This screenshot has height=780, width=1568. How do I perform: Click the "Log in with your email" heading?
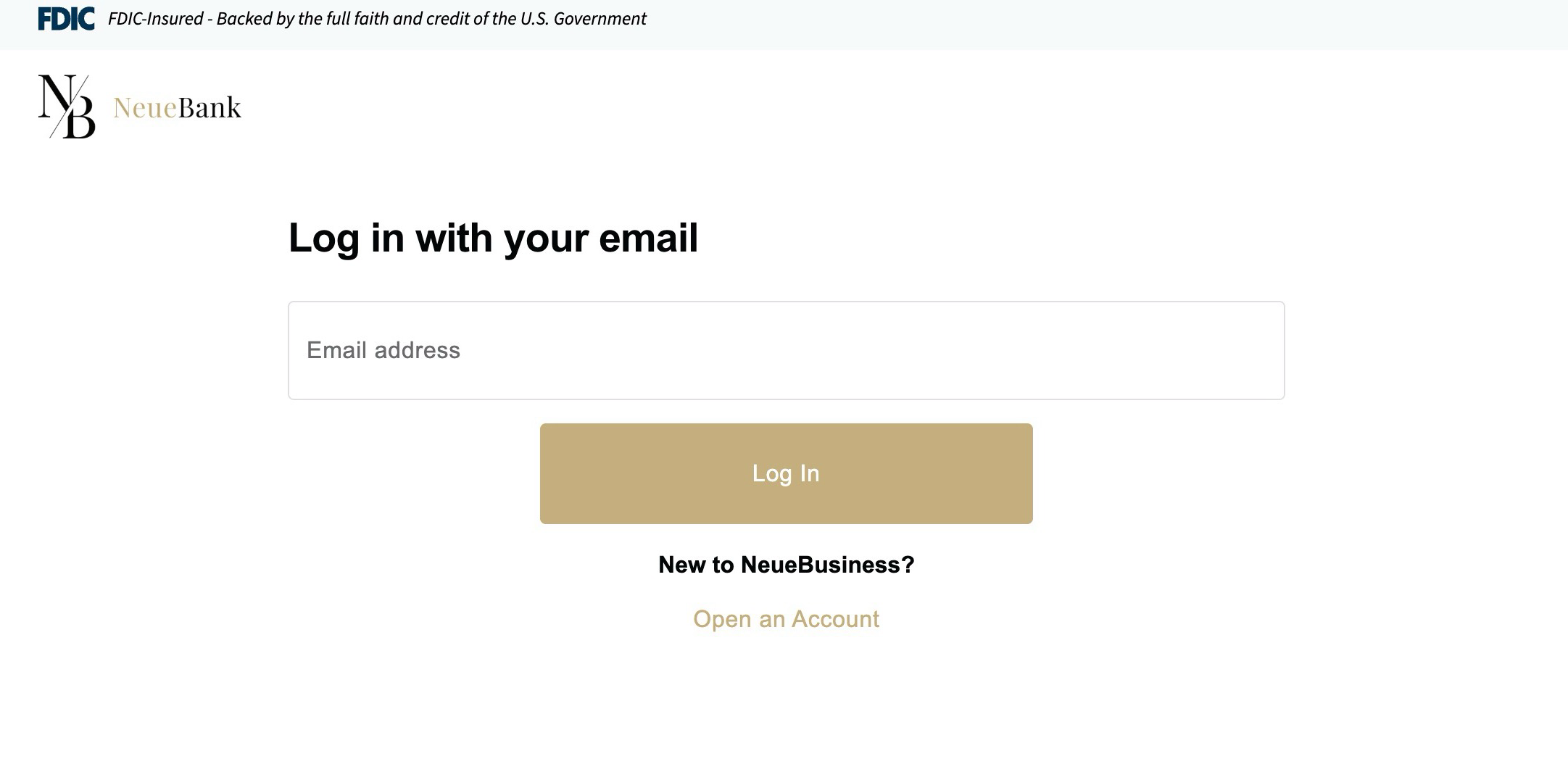tap(493, 238)
